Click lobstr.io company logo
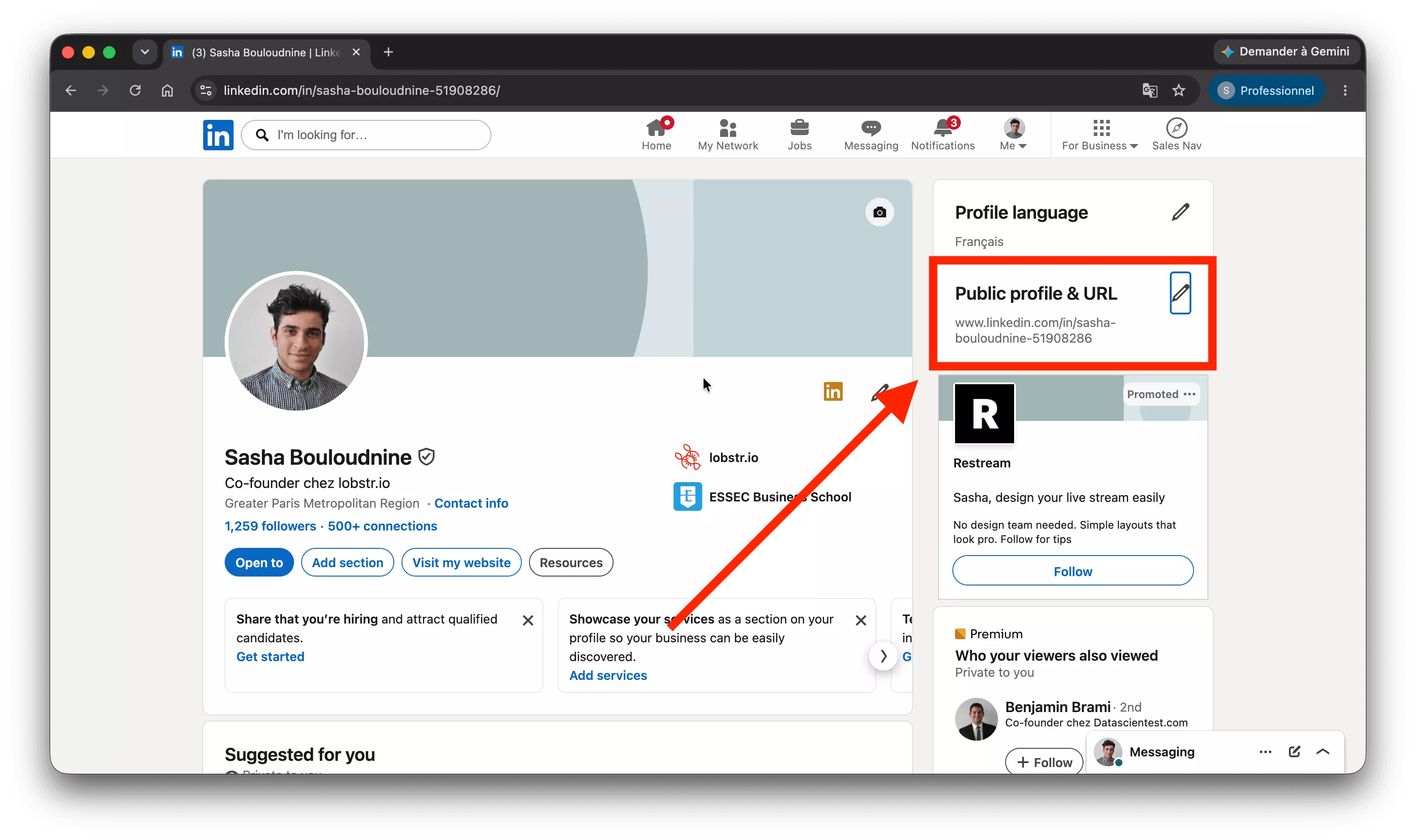 (x=687, y=458)
